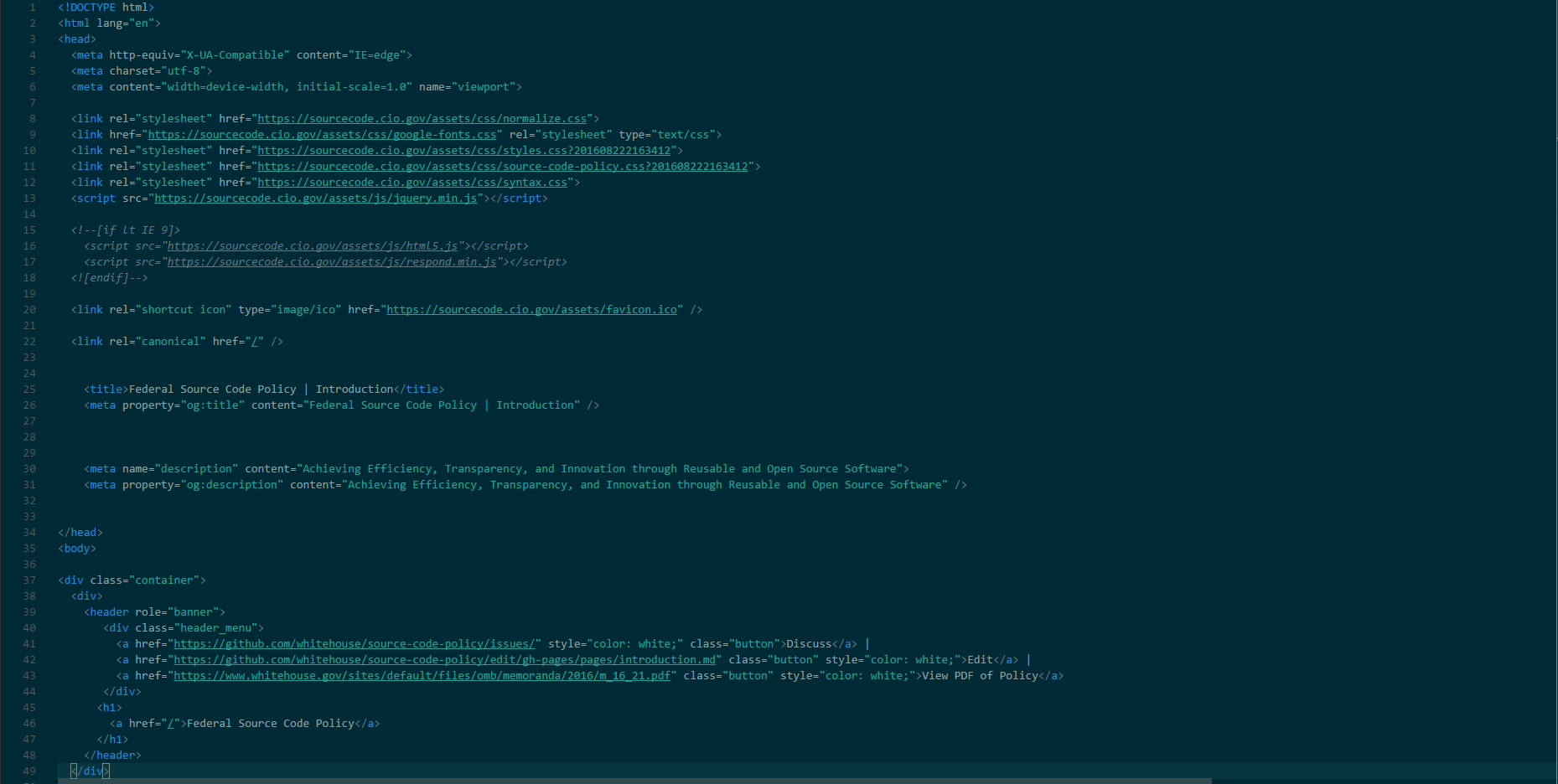Click the closing </head> tag

pyautogui.click(x=80, y=533)
